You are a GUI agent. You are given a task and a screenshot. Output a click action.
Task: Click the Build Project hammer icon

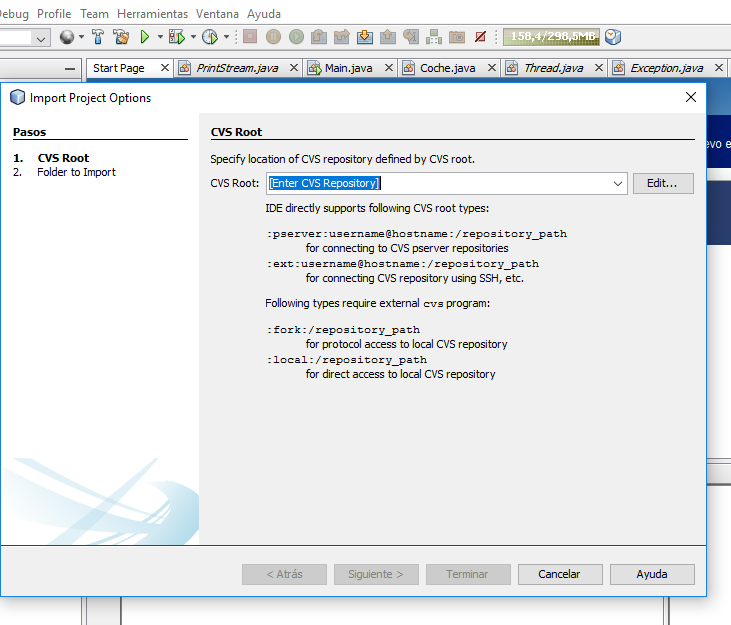[x=98, y=37]
